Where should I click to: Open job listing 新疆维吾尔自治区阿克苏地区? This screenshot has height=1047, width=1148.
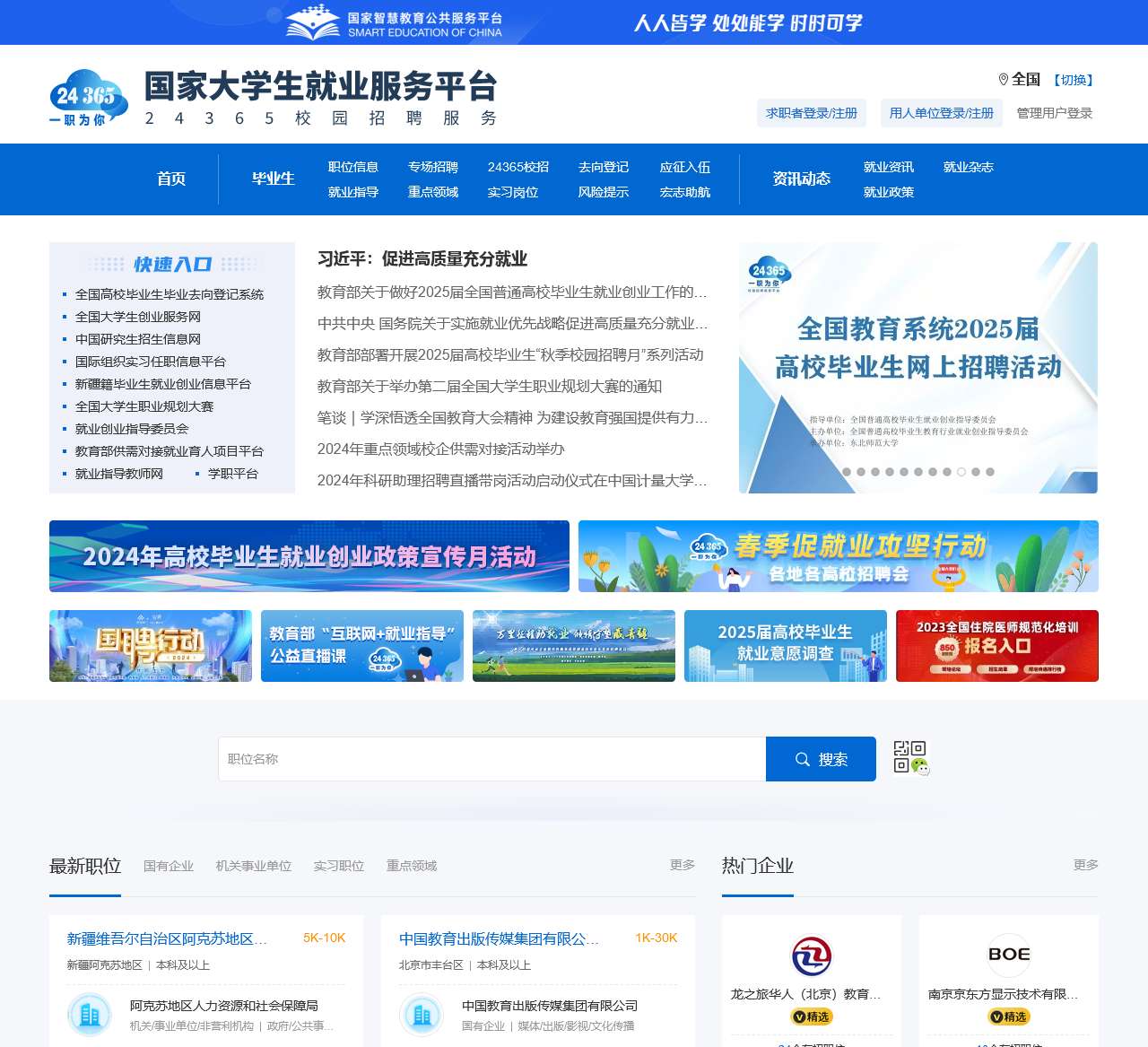click(168, 938)
